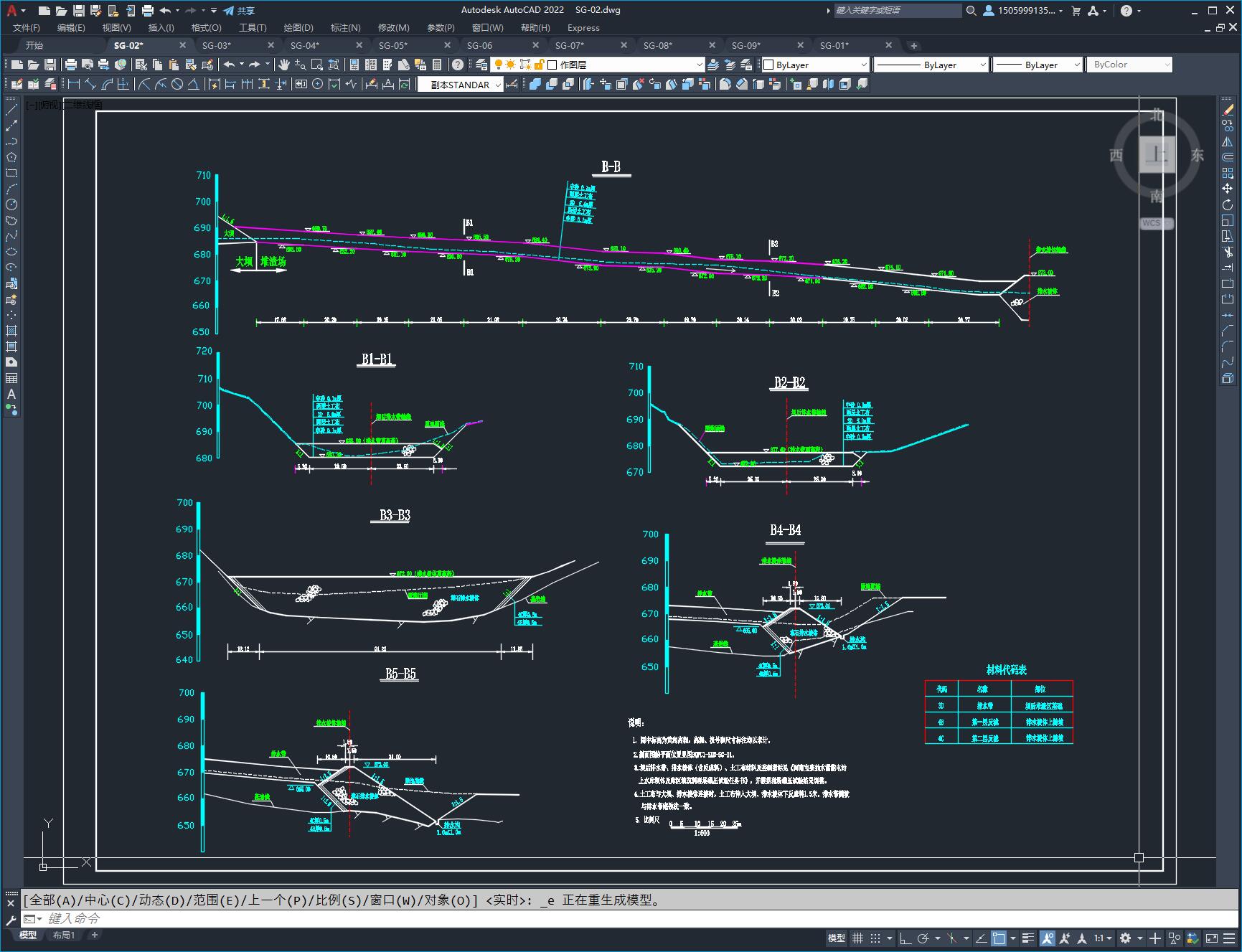Click the Customization hamburger icon in status bar
Screen dimensions: 1242x952
point(1230,938)
